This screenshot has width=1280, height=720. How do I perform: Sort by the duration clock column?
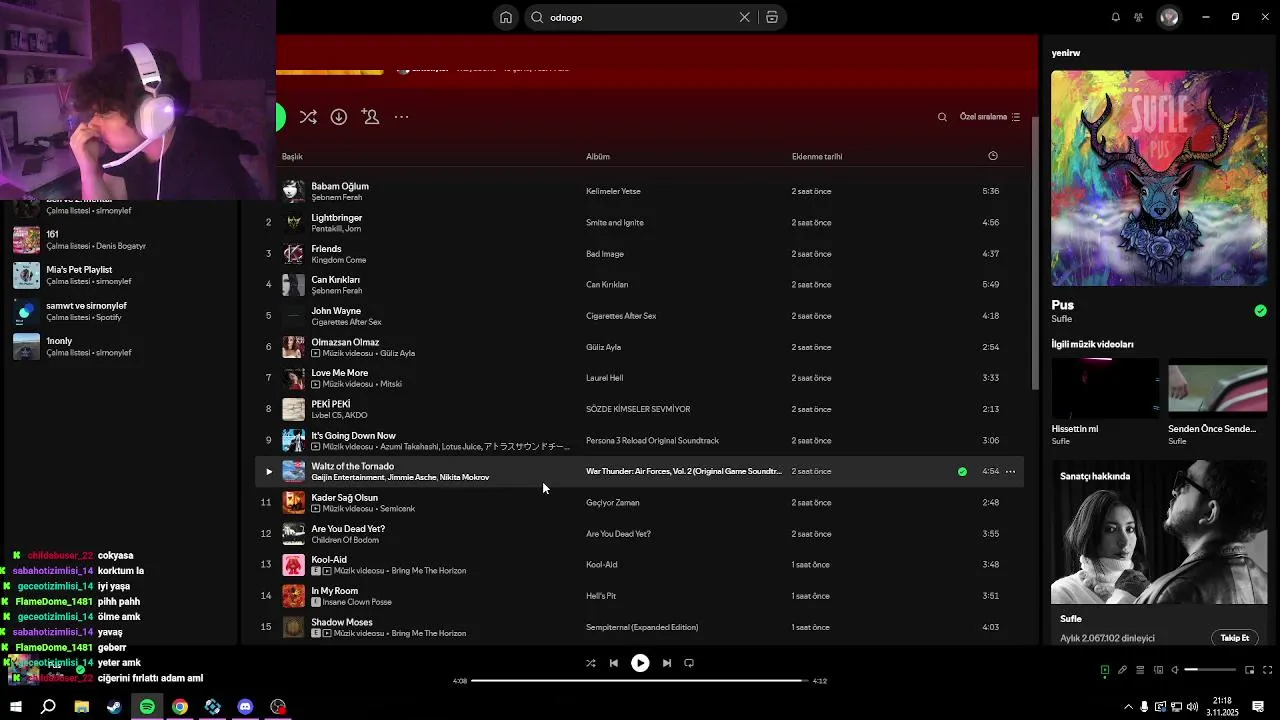click(x=993, y=156)
